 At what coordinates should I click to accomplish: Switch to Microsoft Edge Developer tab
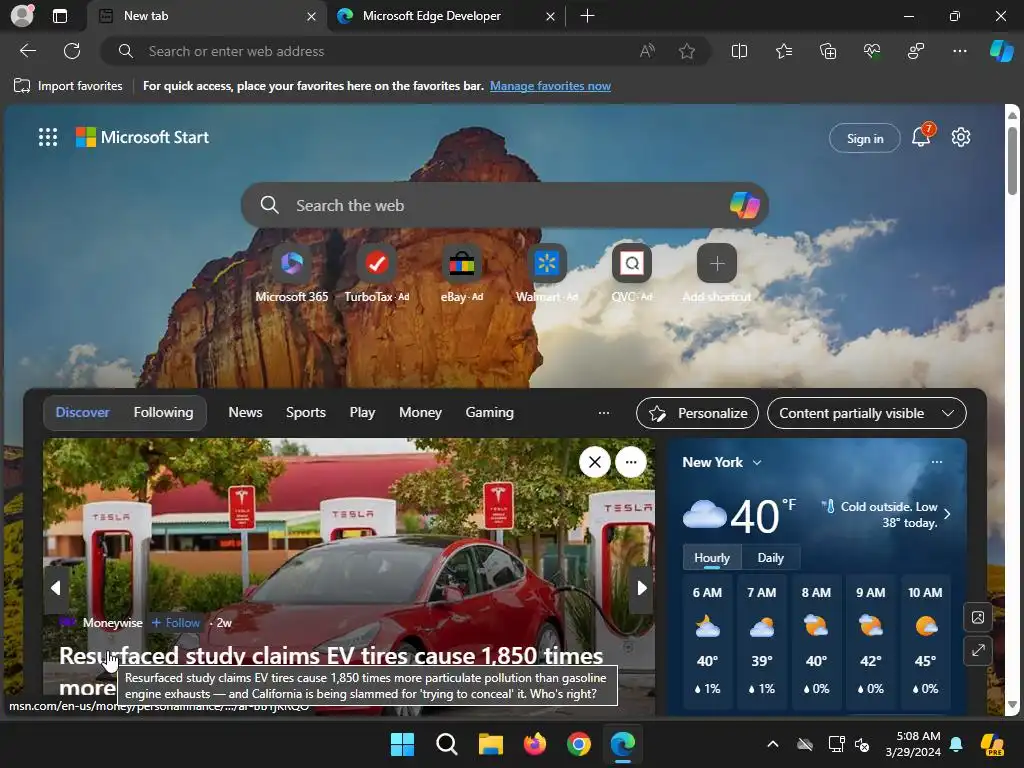[445, 16]
